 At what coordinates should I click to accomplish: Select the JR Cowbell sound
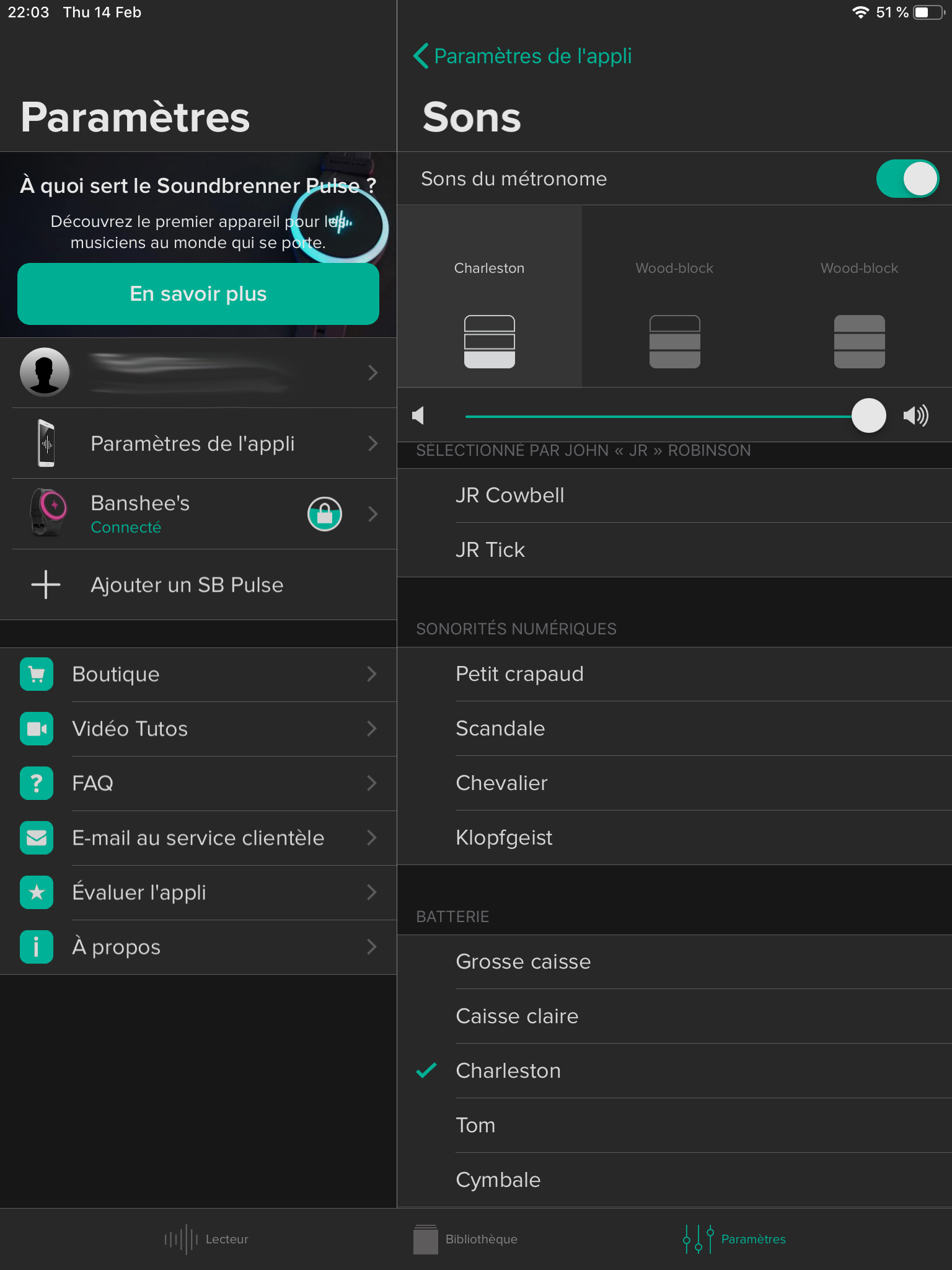coord(674,495)
